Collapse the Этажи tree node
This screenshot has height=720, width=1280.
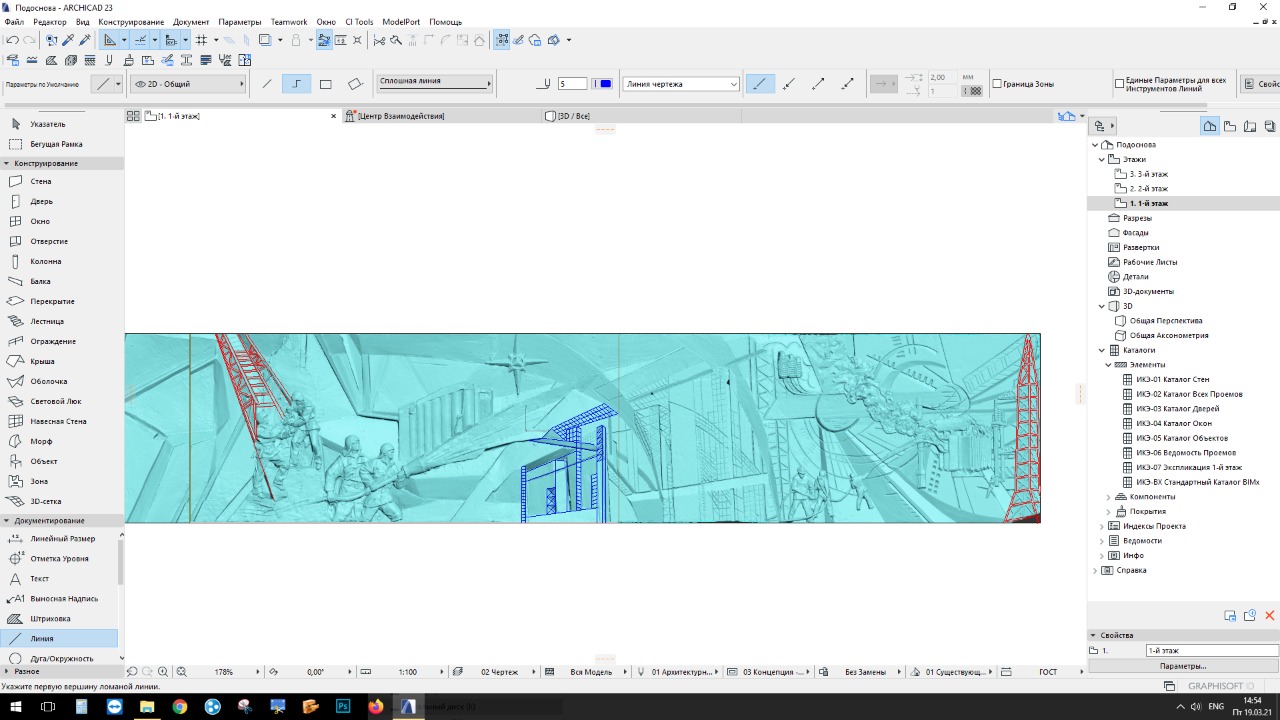click(x=1102, y=159)
